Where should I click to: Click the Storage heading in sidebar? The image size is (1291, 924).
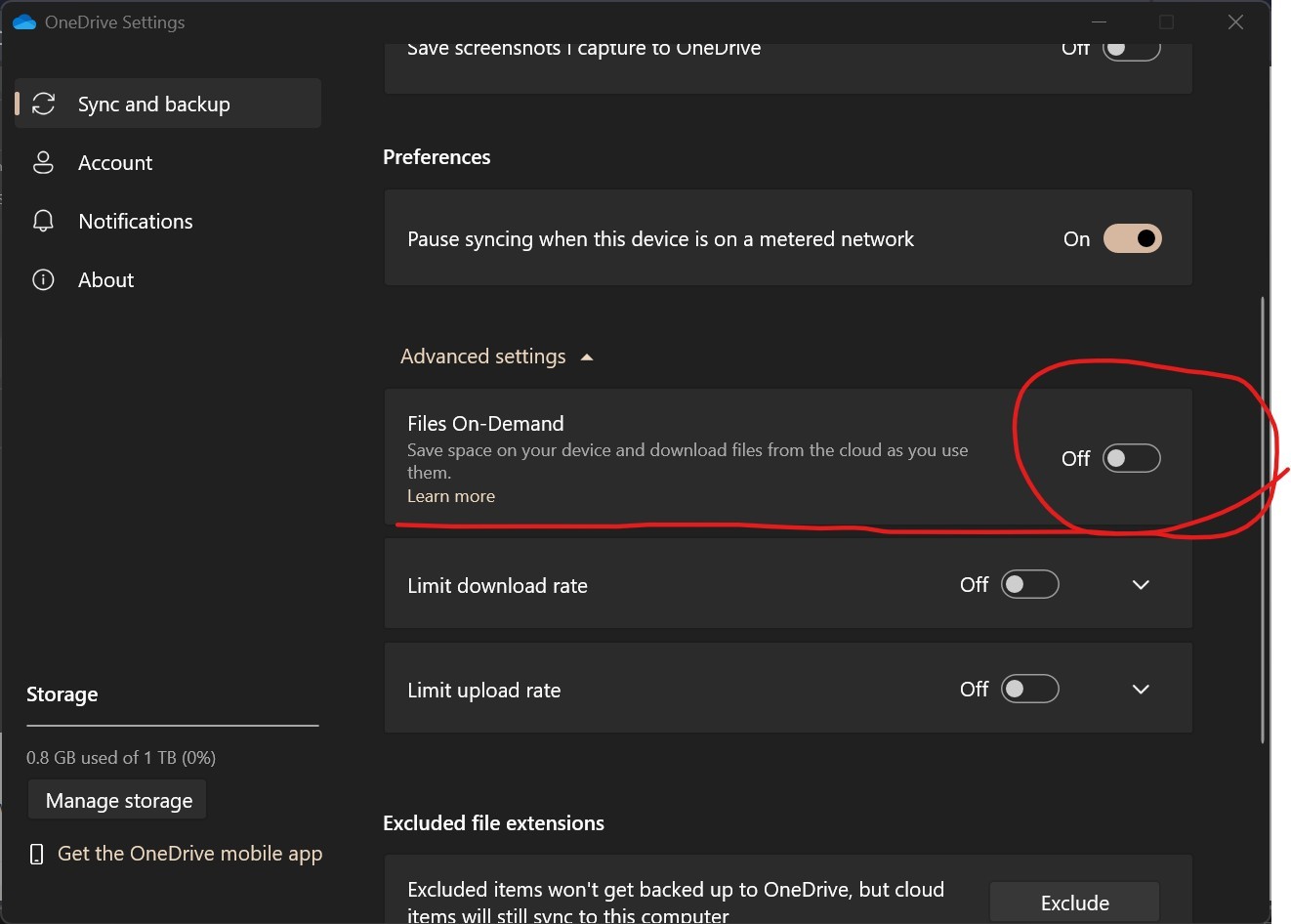[x=62, y=694]
